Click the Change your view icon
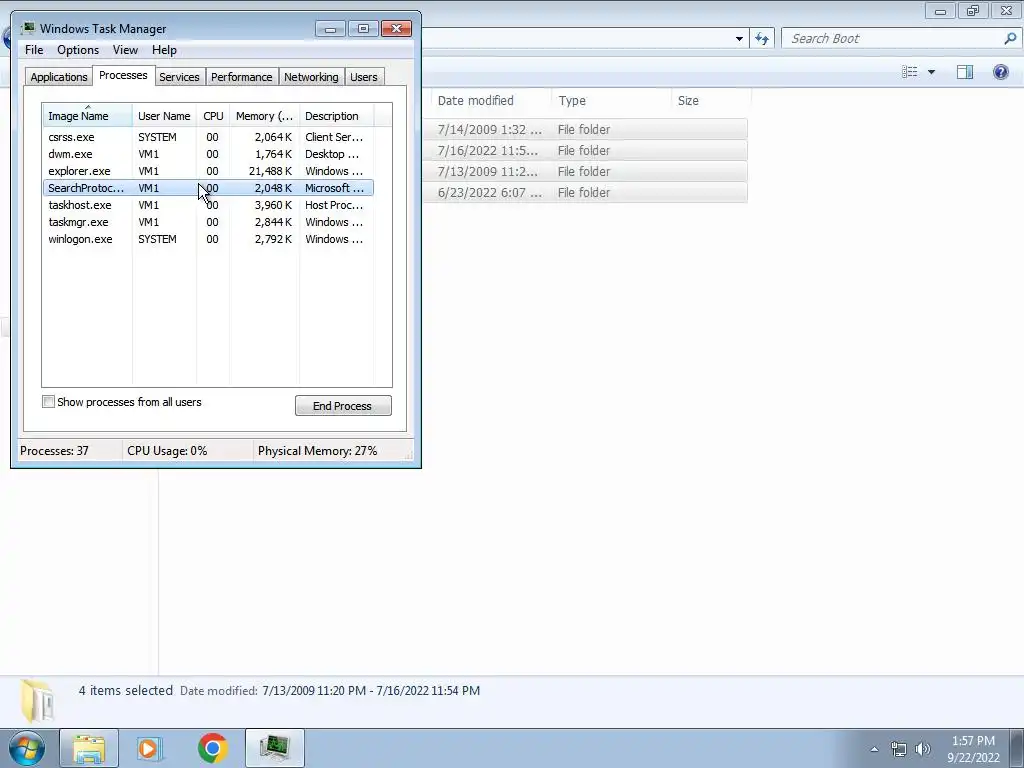1024x768 pixels. 910,72
